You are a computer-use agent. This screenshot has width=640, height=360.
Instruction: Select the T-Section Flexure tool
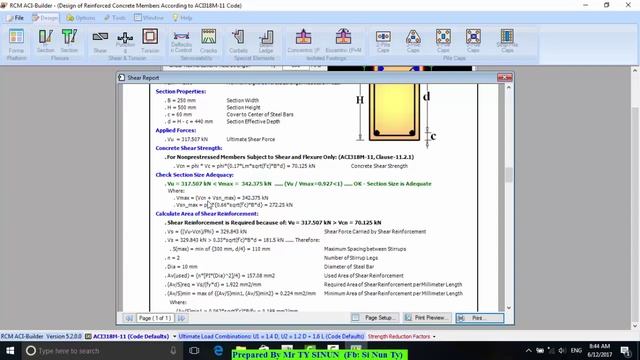click(x=69, y=41)
